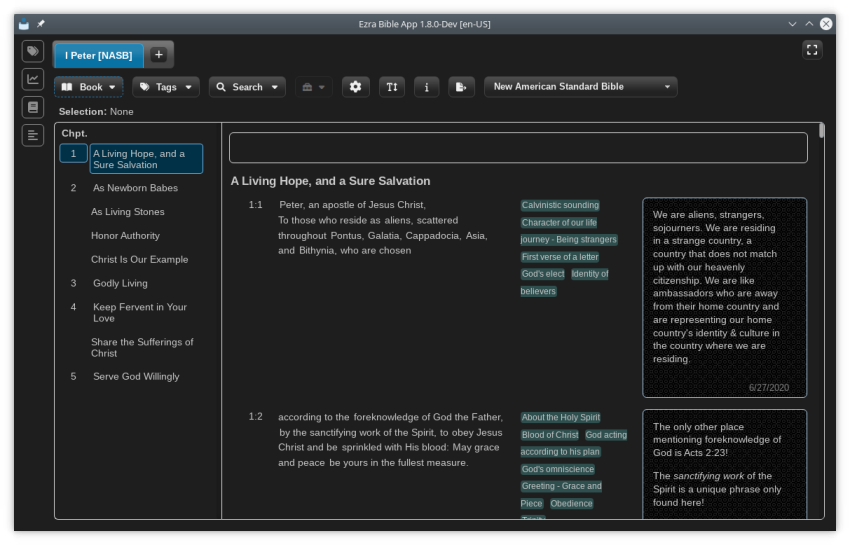Click verse 1:1 text about Peter
Image resolution: width=850 pixels, height=545 pixels.
pyautogui.click(x=383, y=228)
